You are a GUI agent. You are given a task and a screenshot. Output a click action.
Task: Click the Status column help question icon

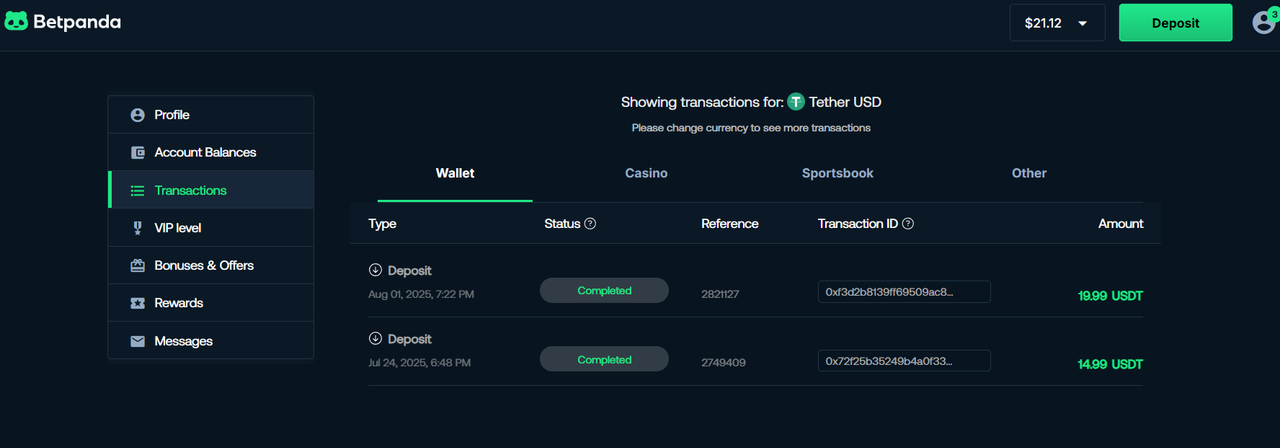click(x=590, y=224)
